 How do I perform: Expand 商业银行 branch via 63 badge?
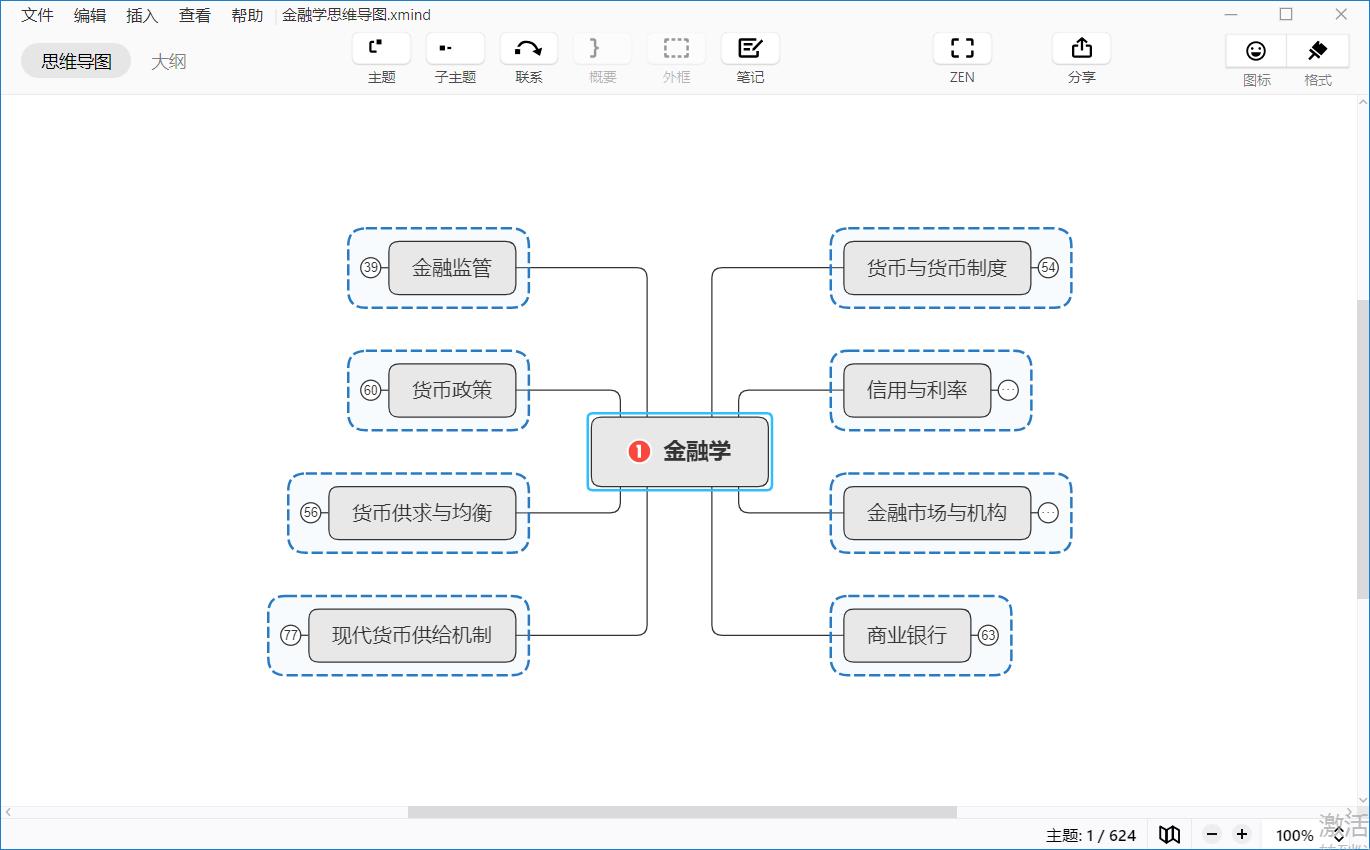988,635
